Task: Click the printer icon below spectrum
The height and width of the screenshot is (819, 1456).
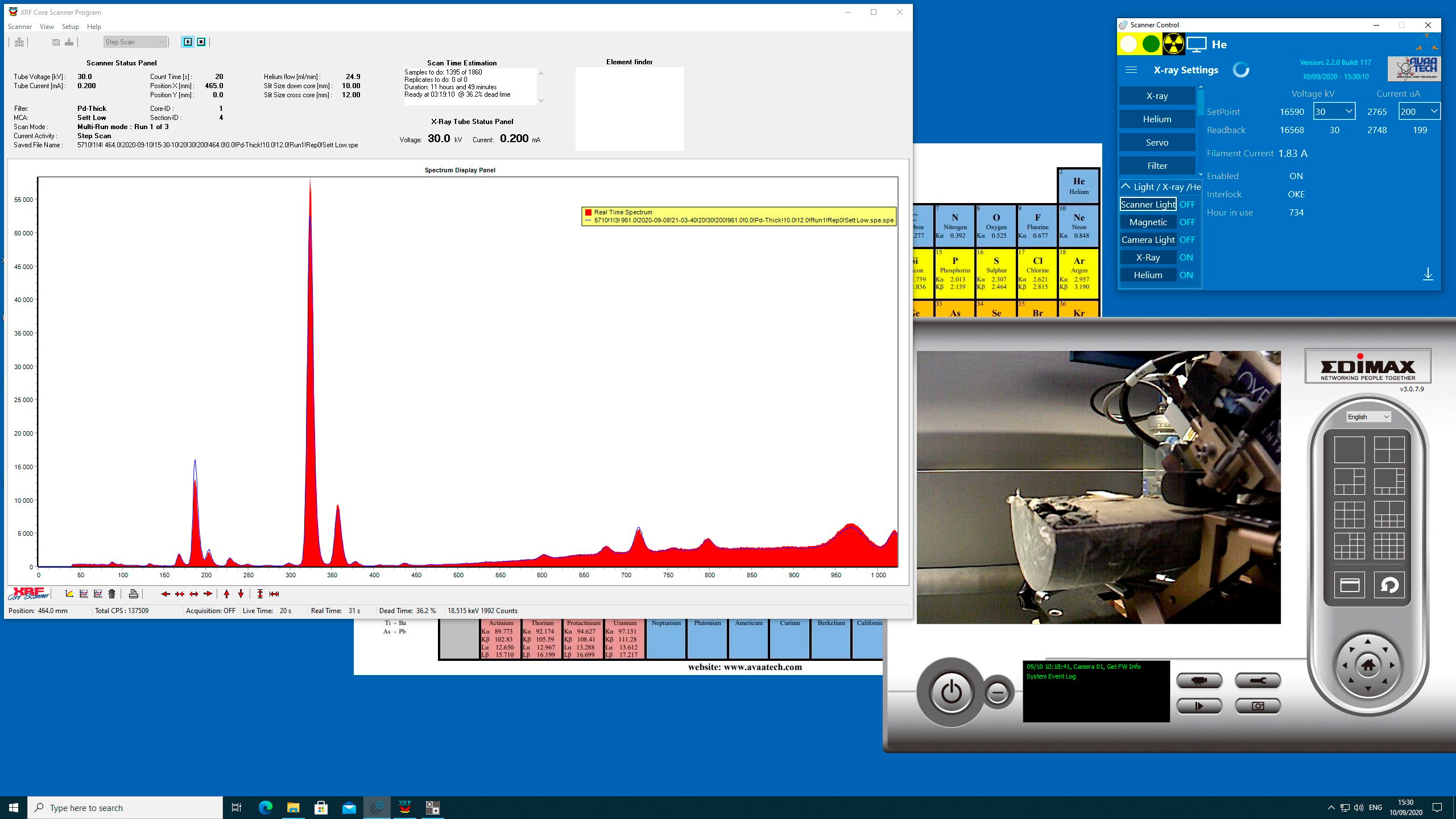Action: pyautogui.click(x=133, y=594)
